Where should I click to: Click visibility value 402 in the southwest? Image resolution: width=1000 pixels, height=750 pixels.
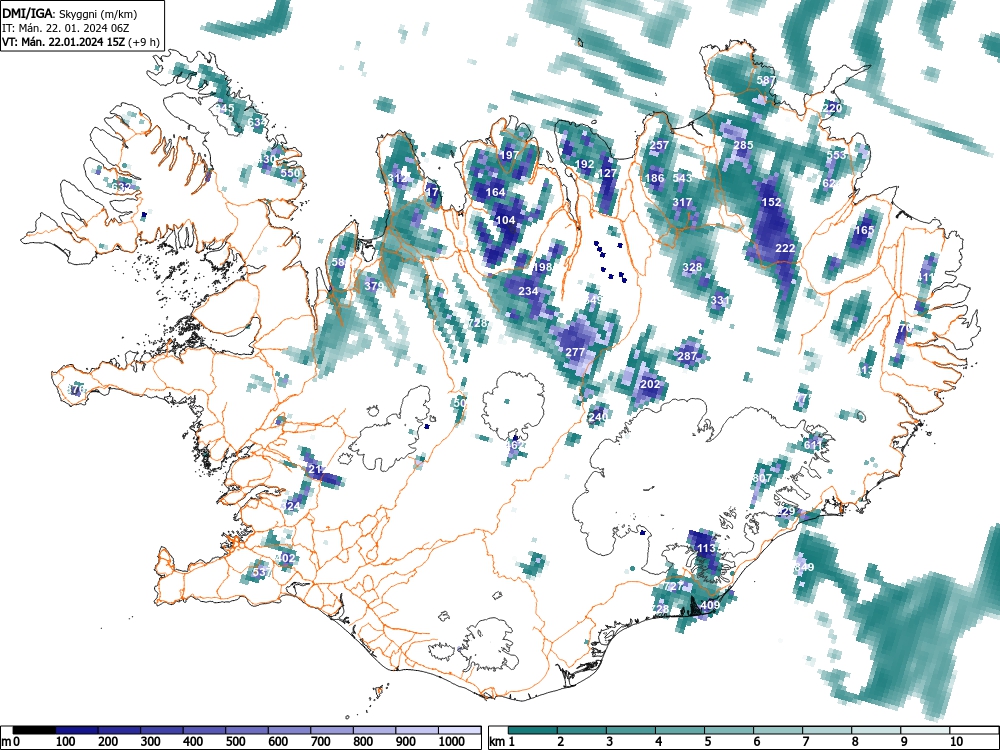tap(285, 558)
